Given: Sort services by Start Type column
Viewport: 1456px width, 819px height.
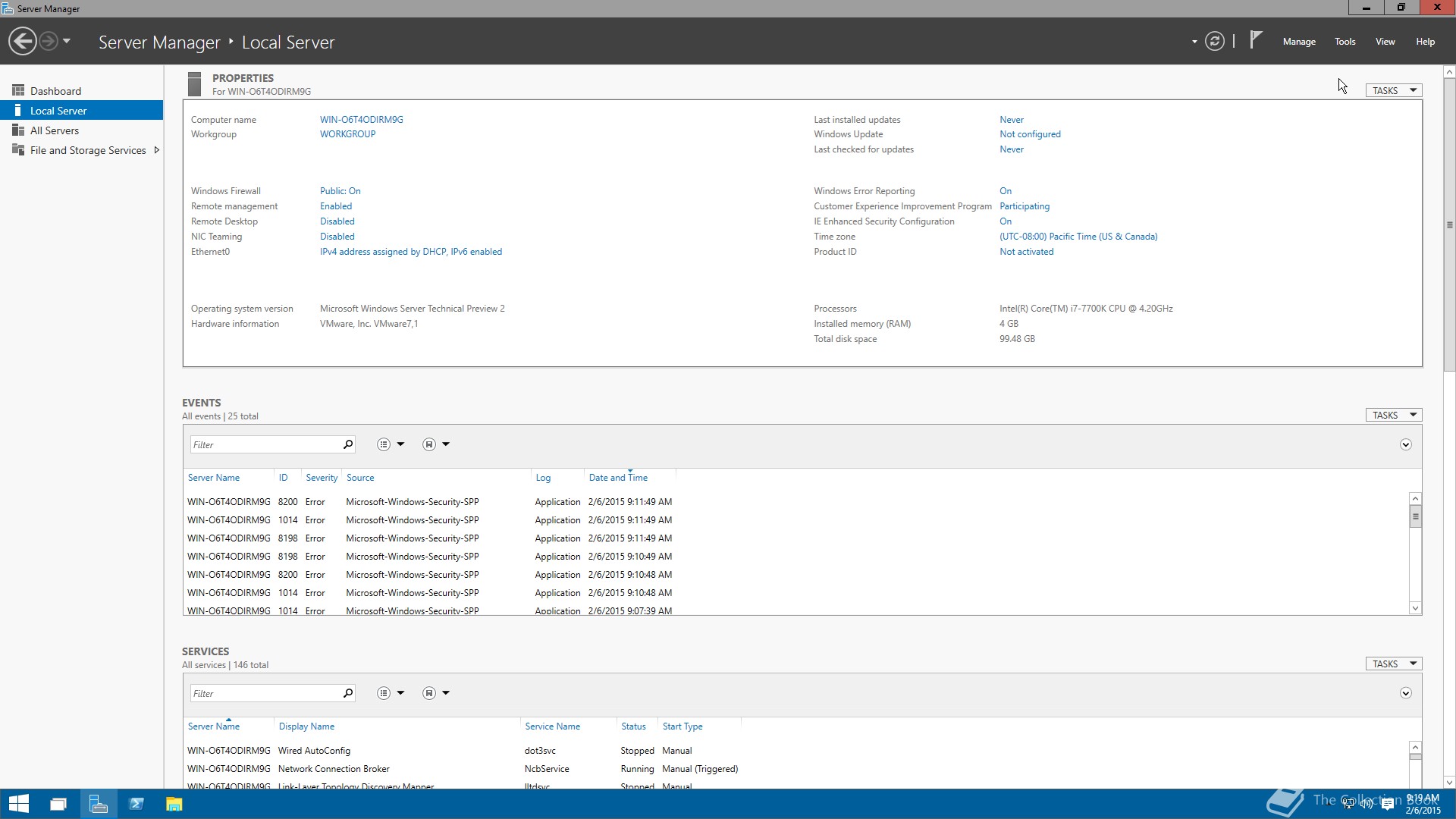Looking at the screenshot, I should coord(682,726).
